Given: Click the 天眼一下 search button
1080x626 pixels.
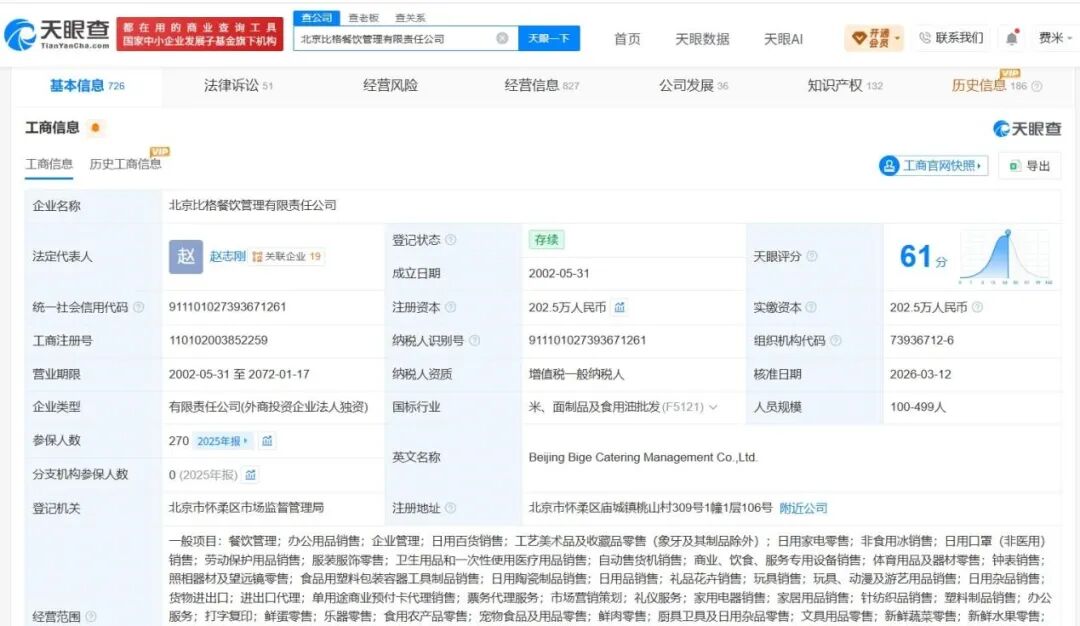Looking at the screenshot, I should (549, 39).
